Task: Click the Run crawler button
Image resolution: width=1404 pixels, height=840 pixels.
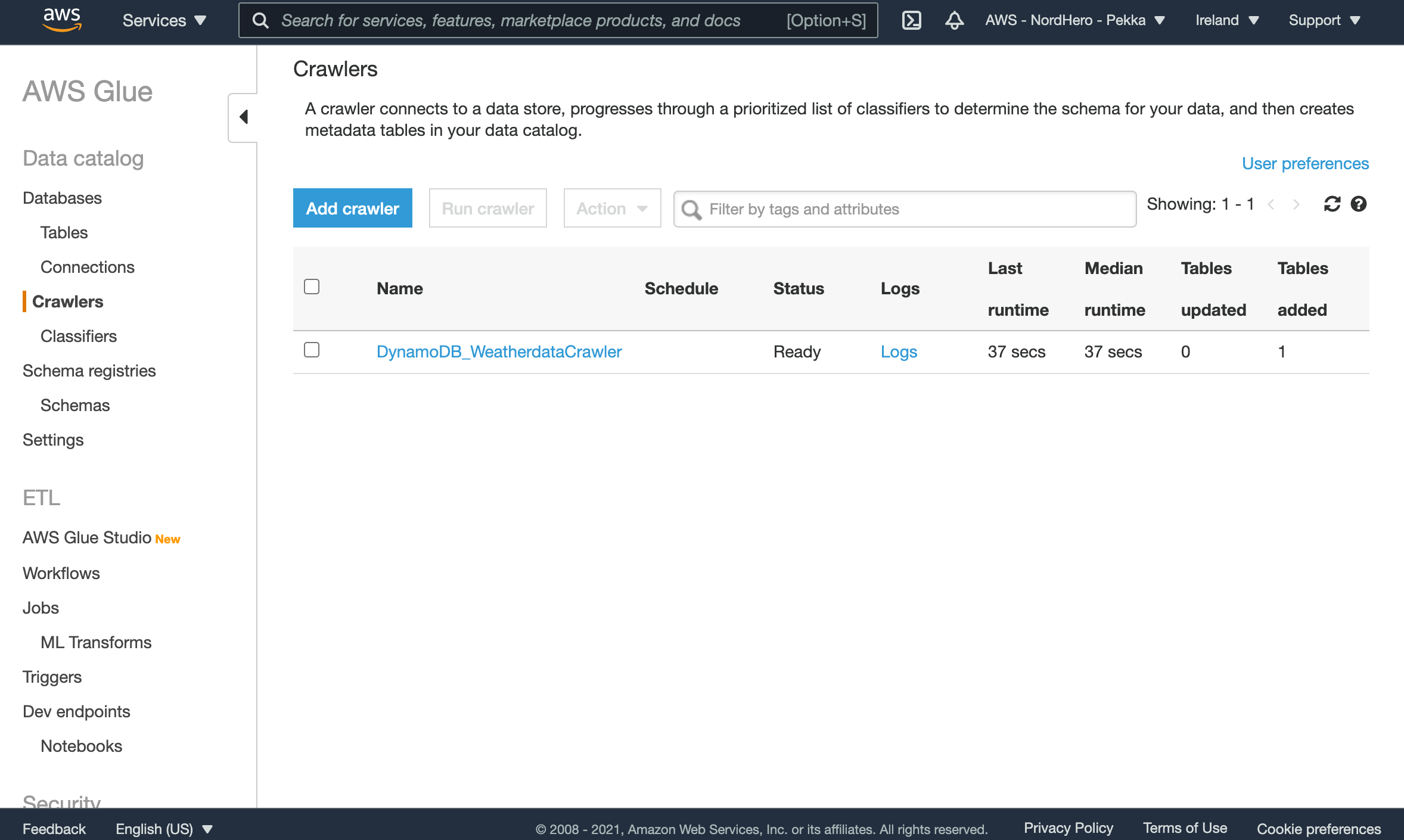Action: [487, 208]
